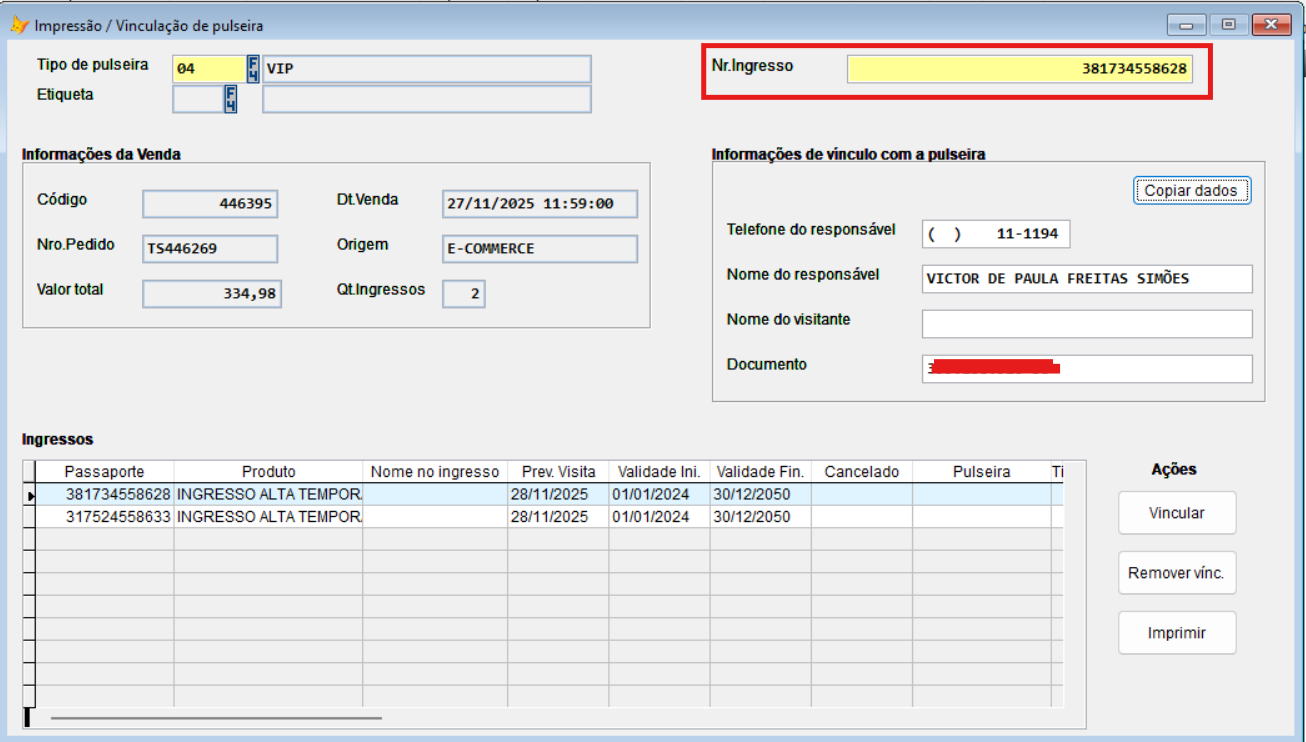This screenshot has height=742, width=1306.
Task: Click the Documento input field
Action: pyautogui.click(x=1086, y=368)
